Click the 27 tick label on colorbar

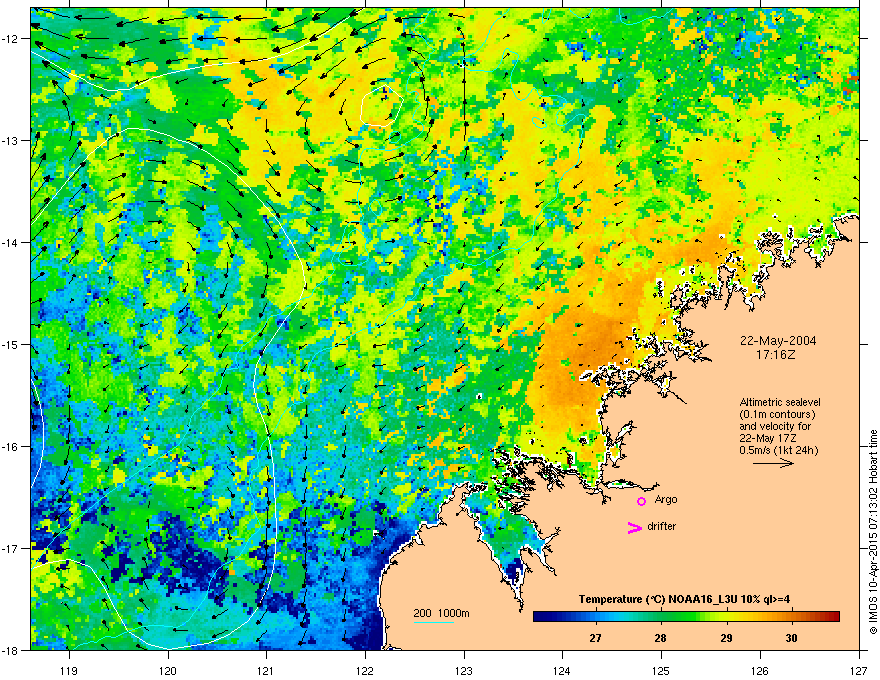(x=595, y=638)
